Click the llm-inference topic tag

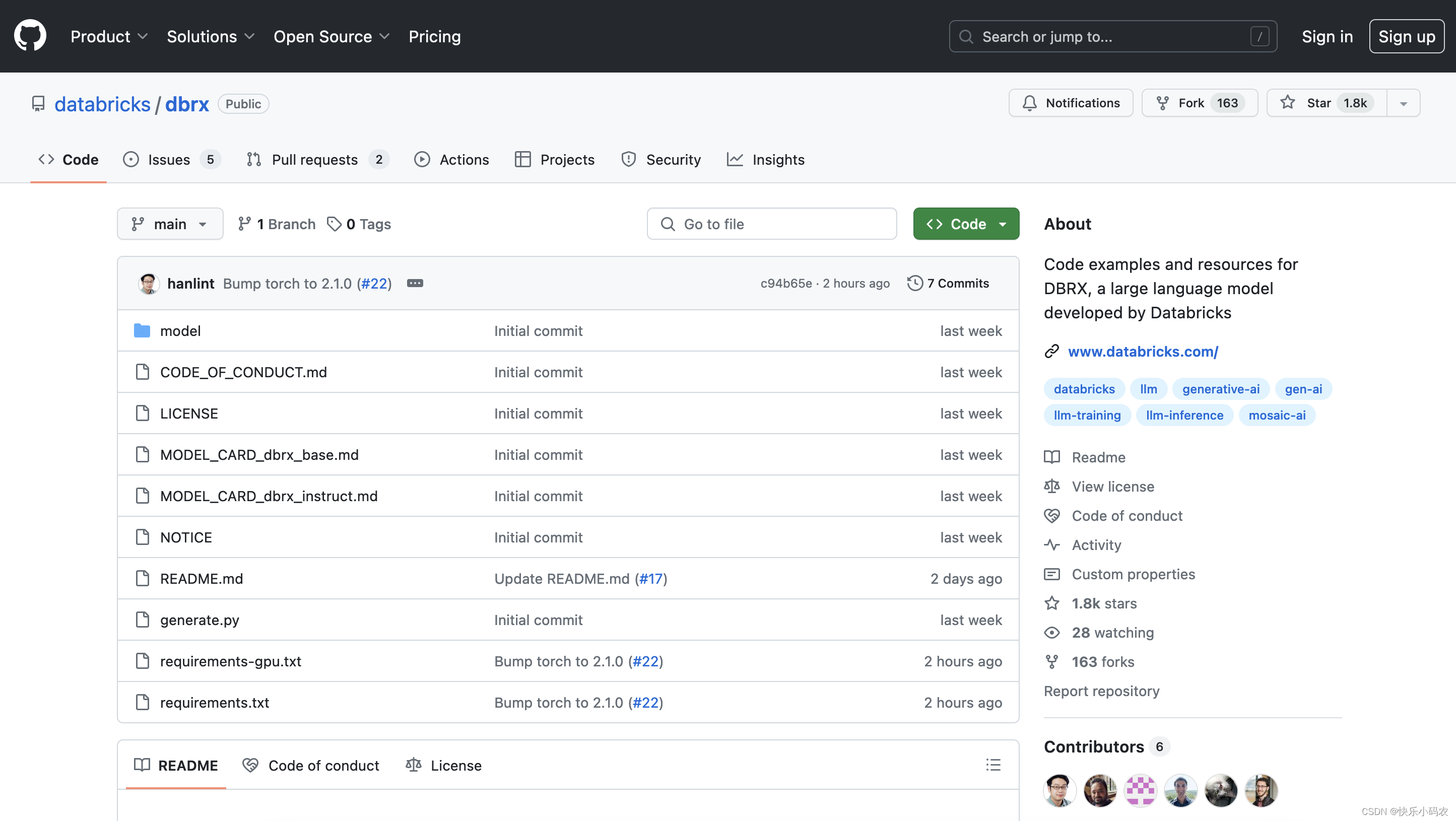[1184, 416]
